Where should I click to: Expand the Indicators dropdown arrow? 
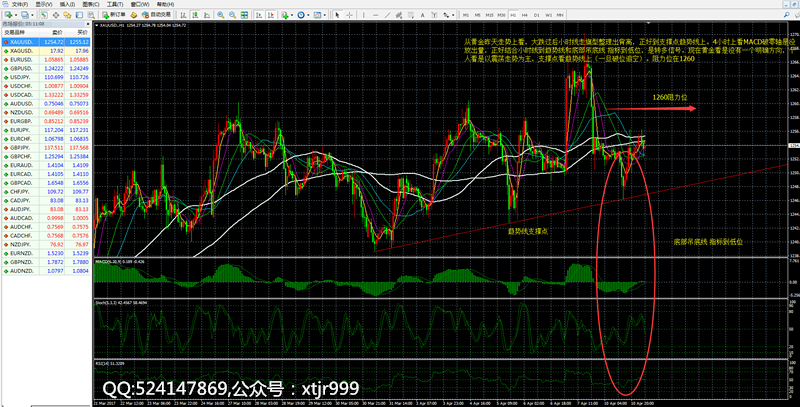(292, 15)
